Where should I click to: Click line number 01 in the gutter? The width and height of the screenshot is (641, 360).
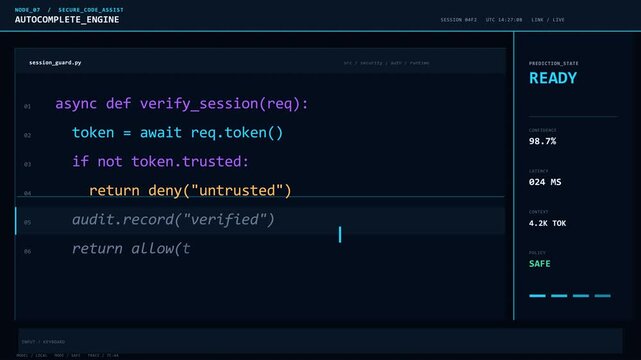click(x=27, y=106)
